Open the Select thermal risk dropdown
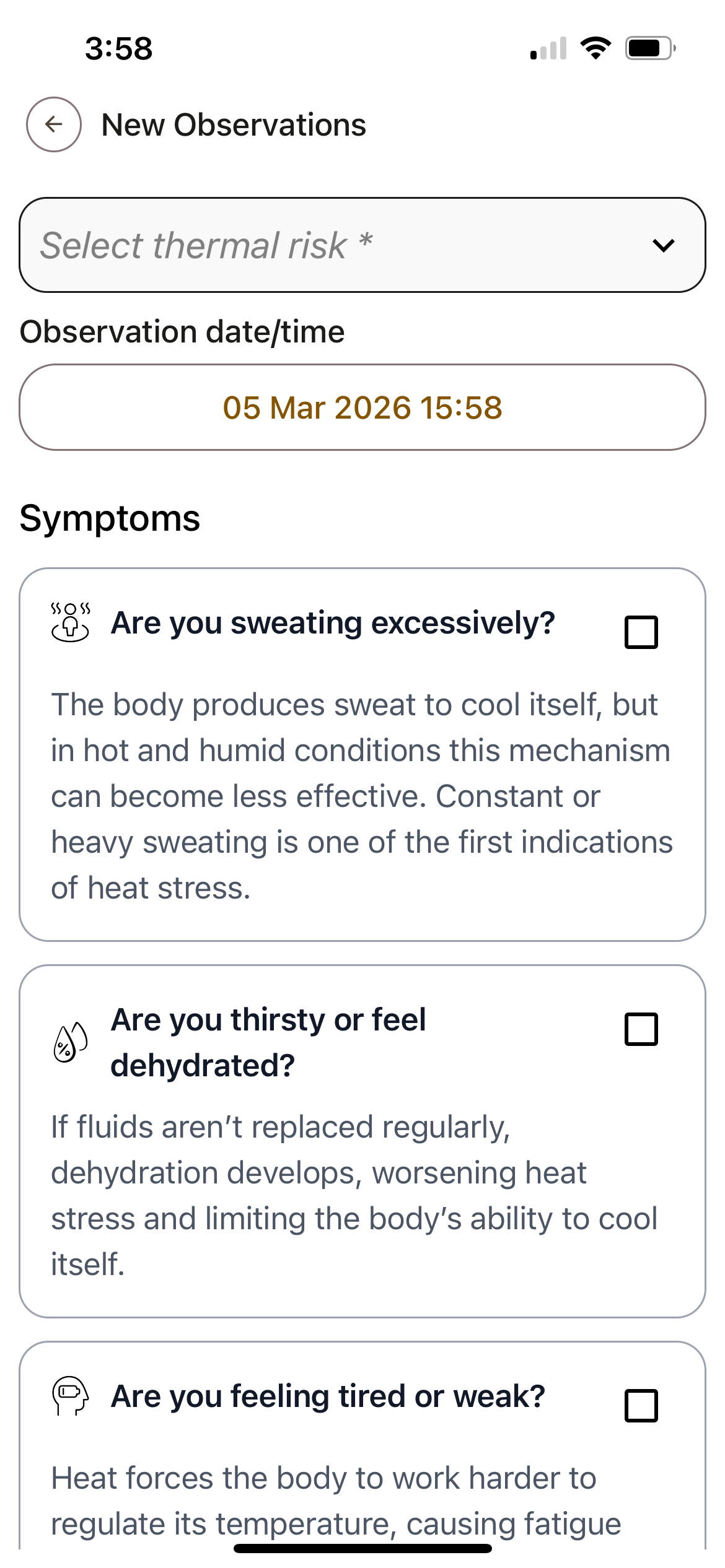This screenshot has height=1568, width=725. pos(335,245)
